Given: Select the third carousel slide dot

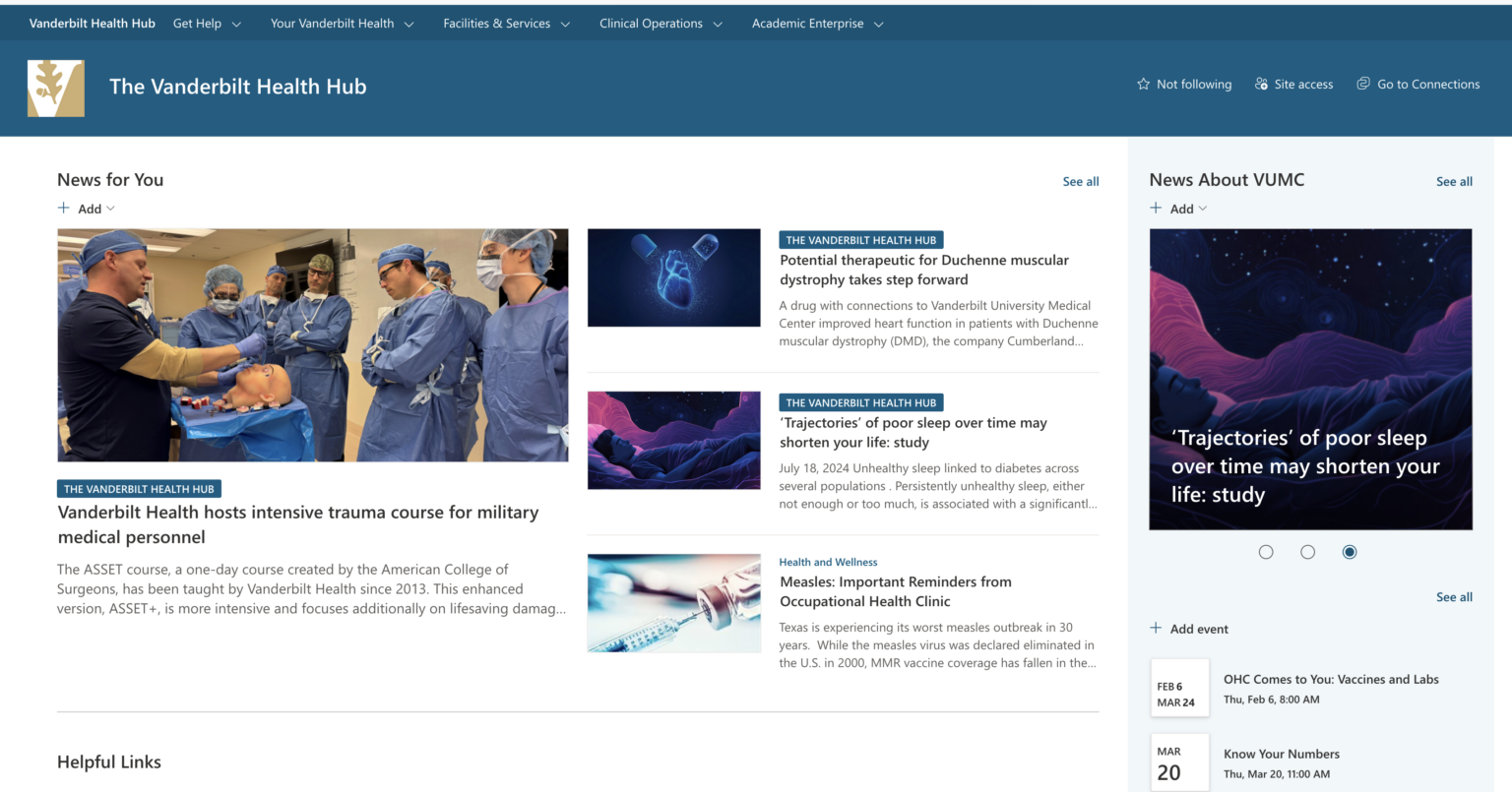Looking at the screenshot, I should (1349, 552).
